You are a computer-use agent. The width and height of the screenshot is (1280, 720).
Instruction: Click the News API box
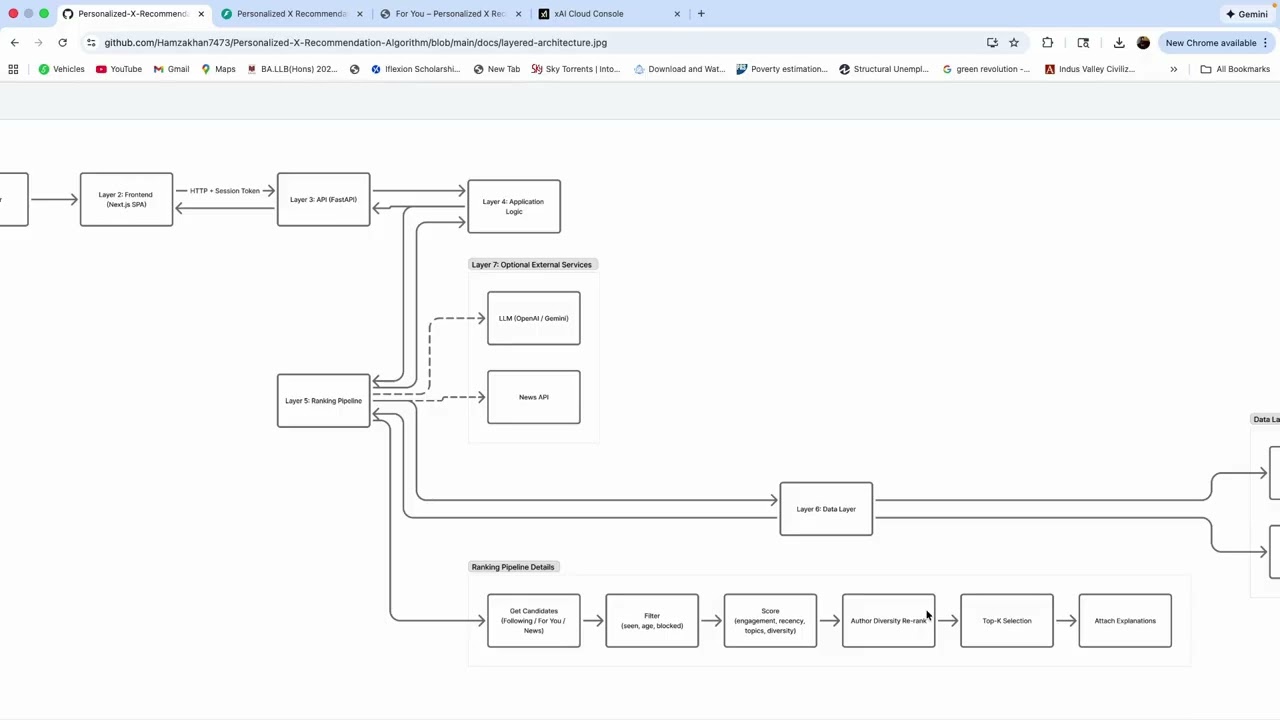(x=533, y=397)
